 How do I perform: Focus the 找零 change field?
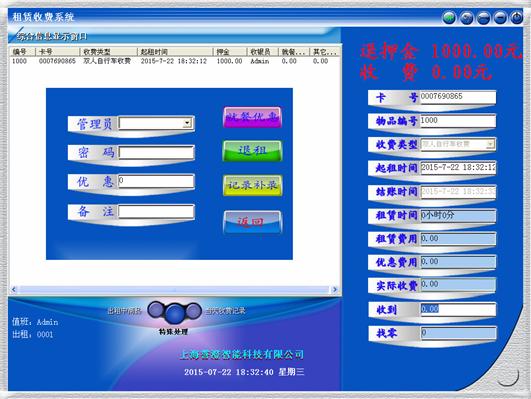458,333
